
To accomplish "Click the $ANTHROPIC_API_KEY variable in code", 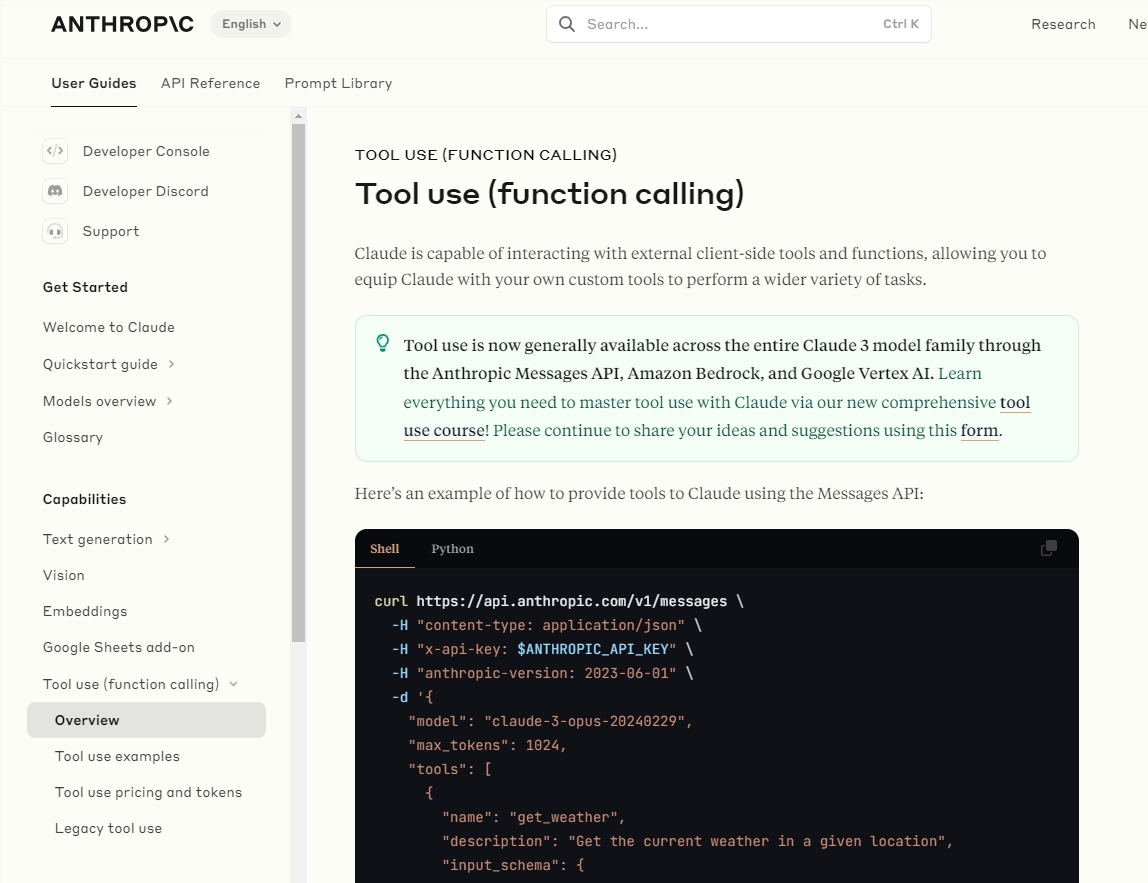I will [592, 649].
